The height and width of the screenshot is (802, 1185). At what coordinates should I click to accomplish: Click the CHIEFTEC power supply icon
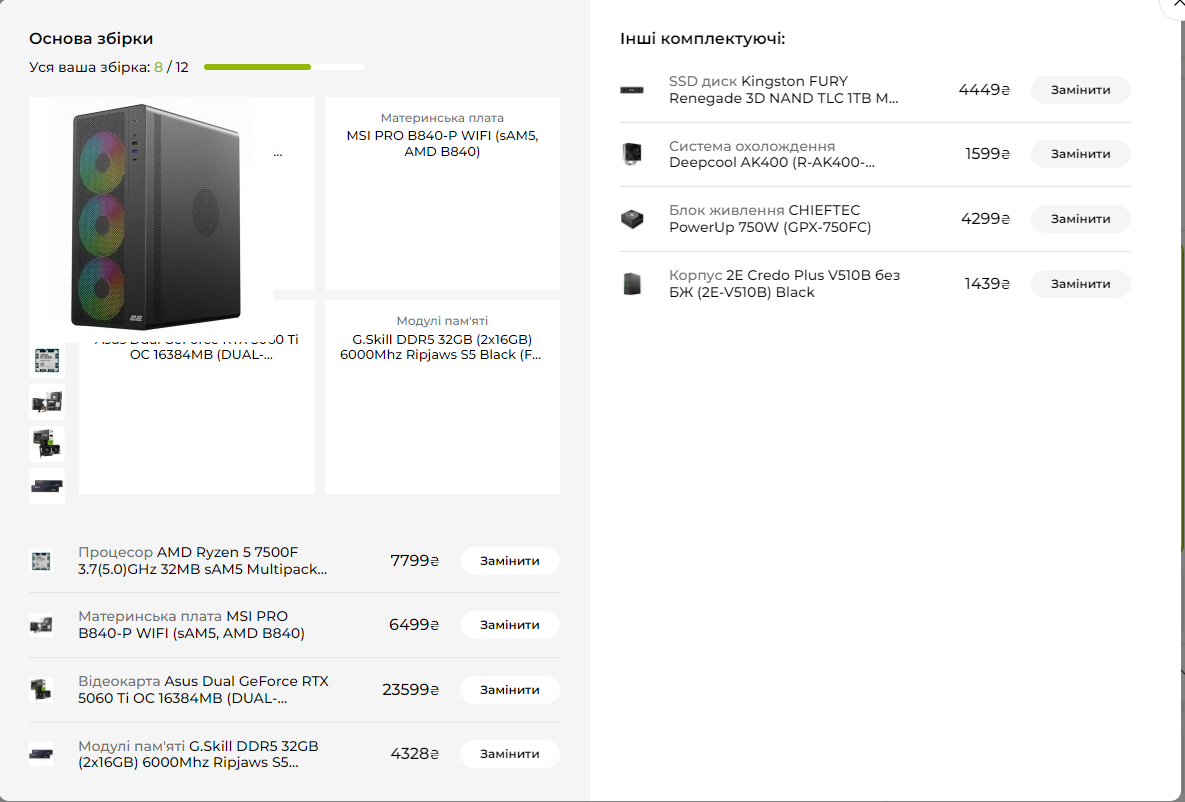click(632, 219)
